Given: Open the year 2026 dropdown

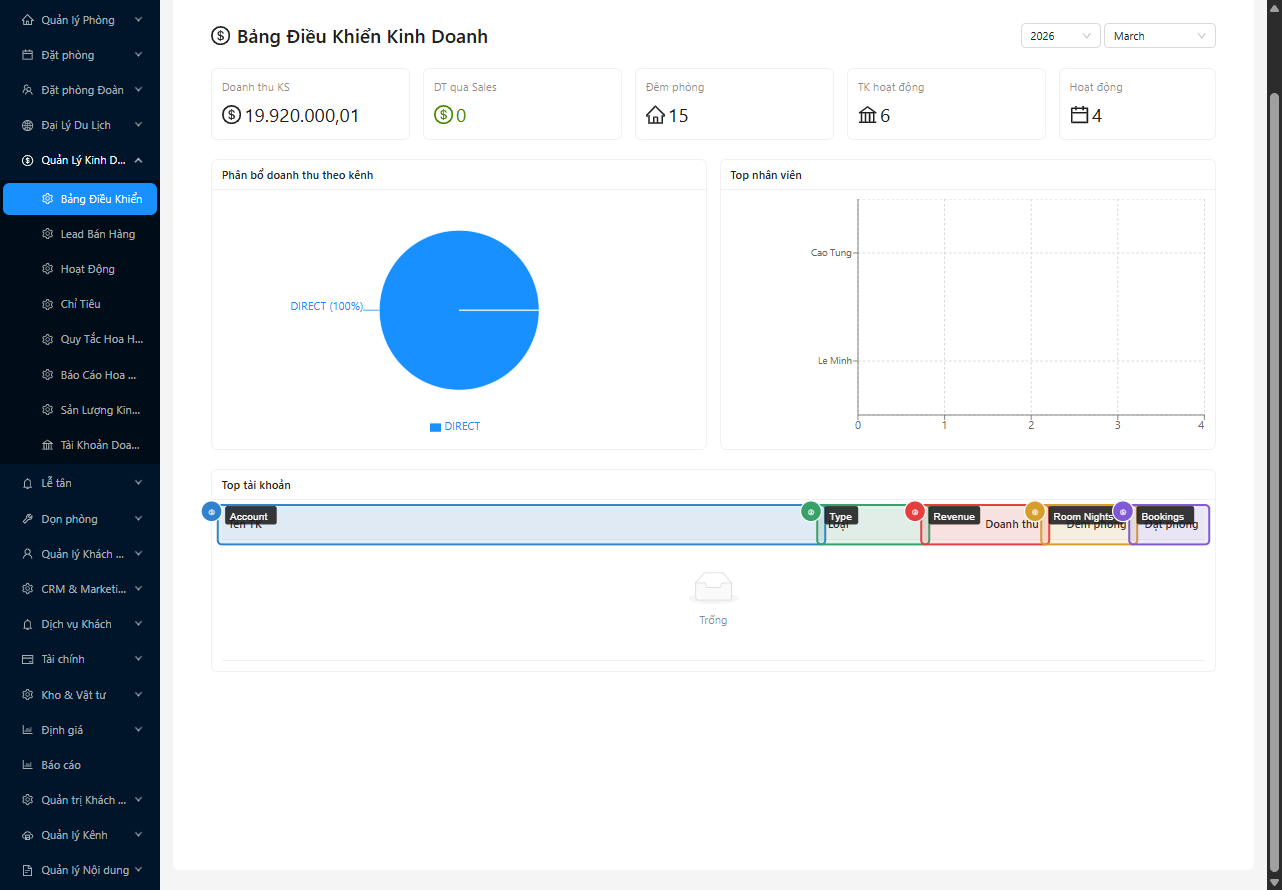Looking at the screenshot, I should tap(1059, 36).
